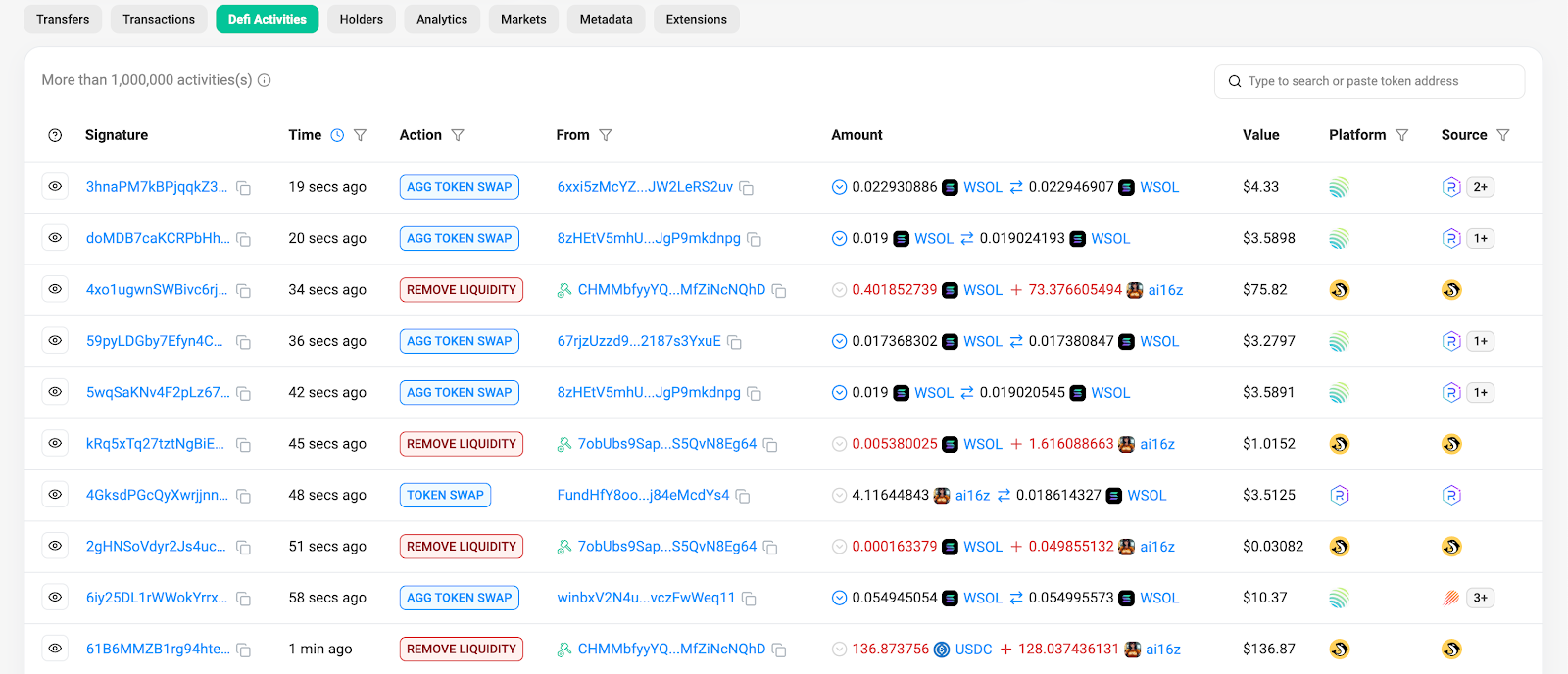The width and height of the screenshot is (1568, 674).
Task: Copy address FundHfY8oo...j84eMcdYs4
Action: [x=743, y=496]
